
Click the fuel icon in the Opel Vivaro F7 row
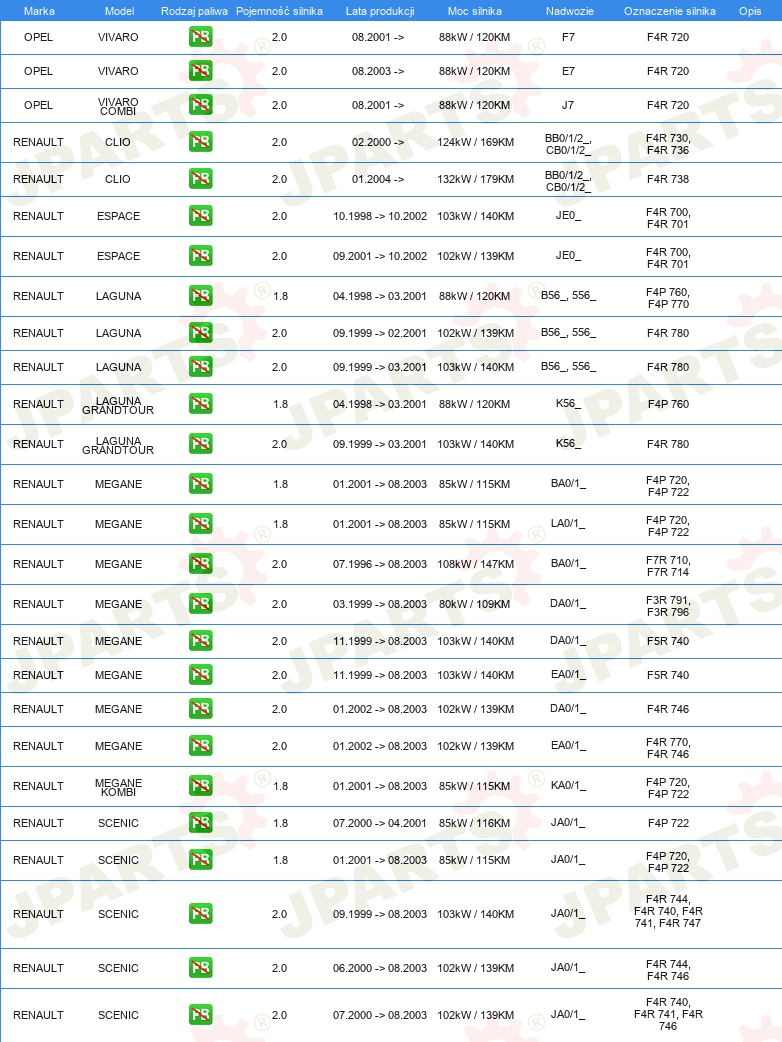201,37
